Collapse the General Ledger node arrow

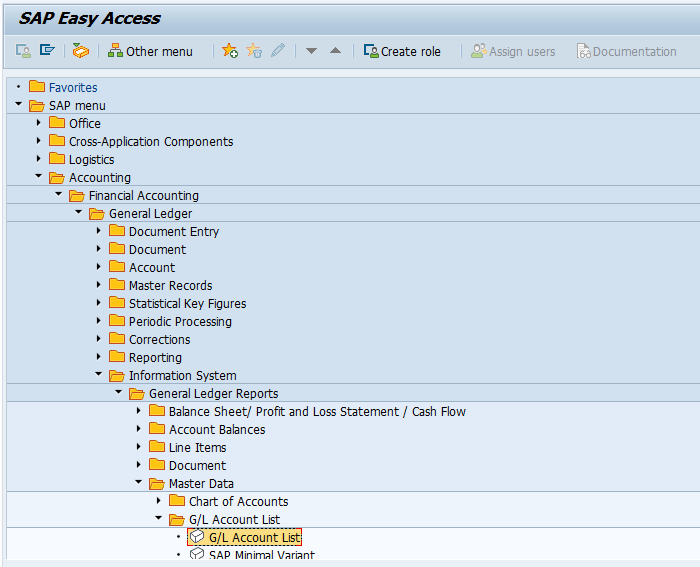(79, 212)
